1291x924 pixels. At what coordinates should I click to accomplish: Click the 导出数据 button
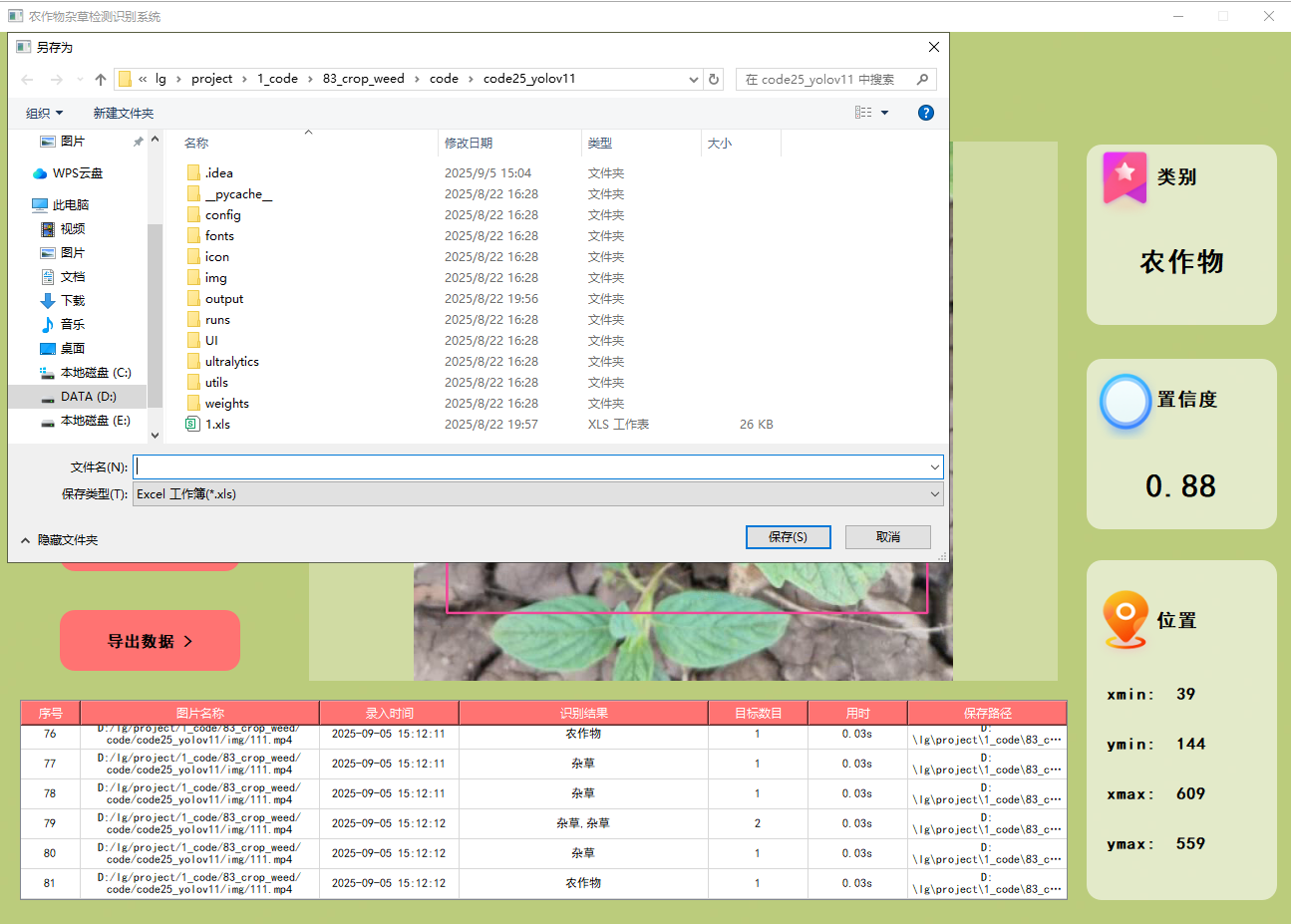[x=150, y=641]
